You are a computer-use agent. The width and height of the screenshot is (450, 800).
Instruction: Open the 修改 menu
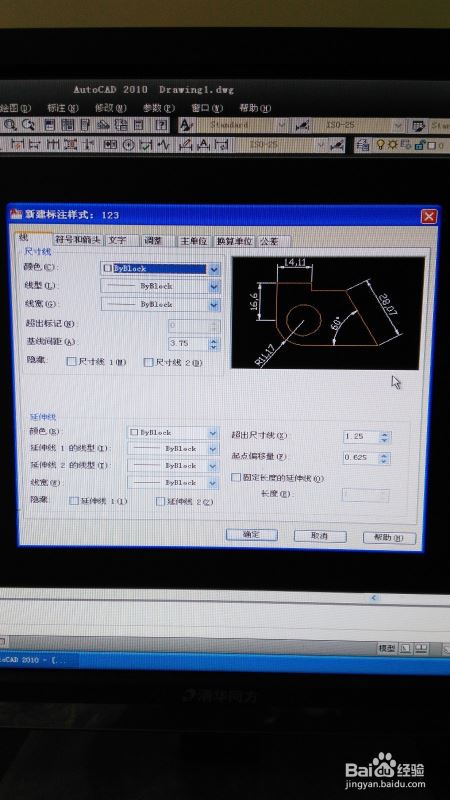coord(110,108)
